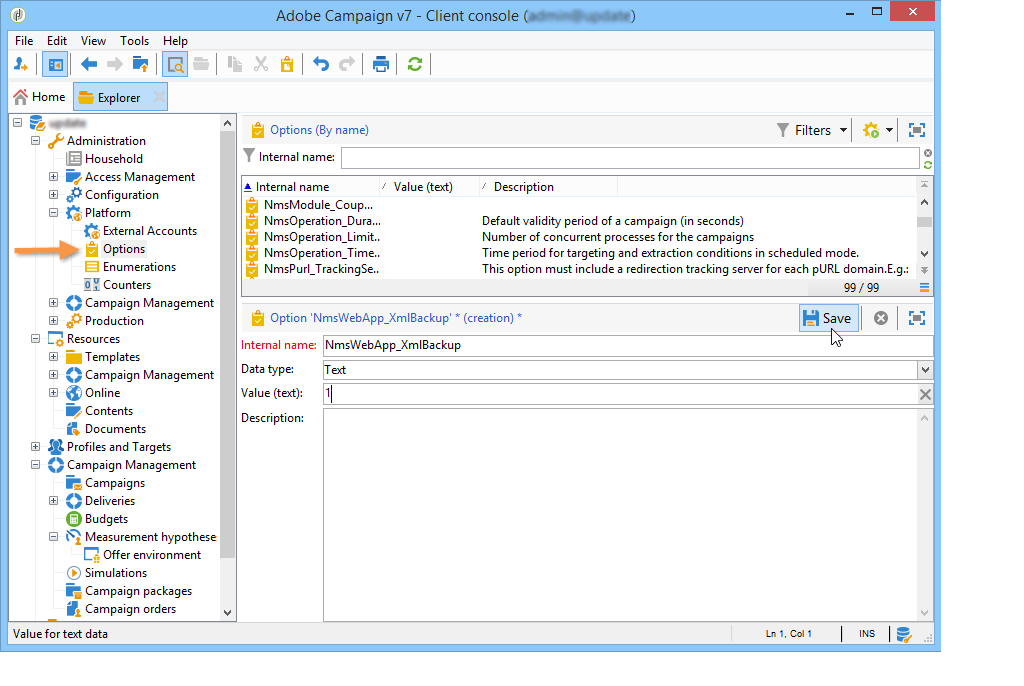Image resolution: width=1024 pixels, height=686 pixels.
Task: Toggle the explorer tree view toolbar icon
Action: [x=56, y=64]
